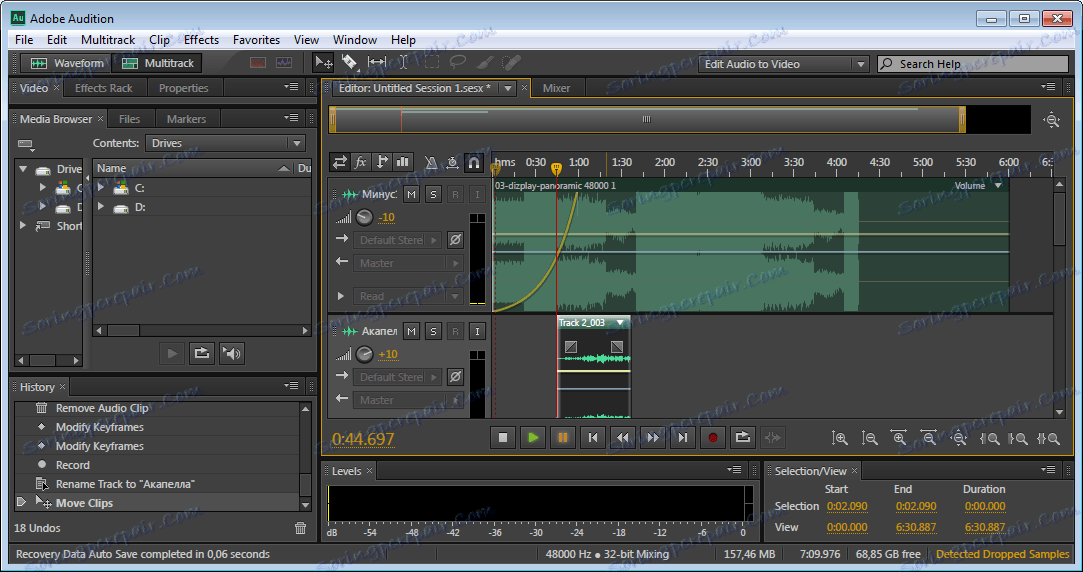This screenshot has width=1083, height=572.
Task: Open the Multitrack menu
Action: tap(107, 40)
